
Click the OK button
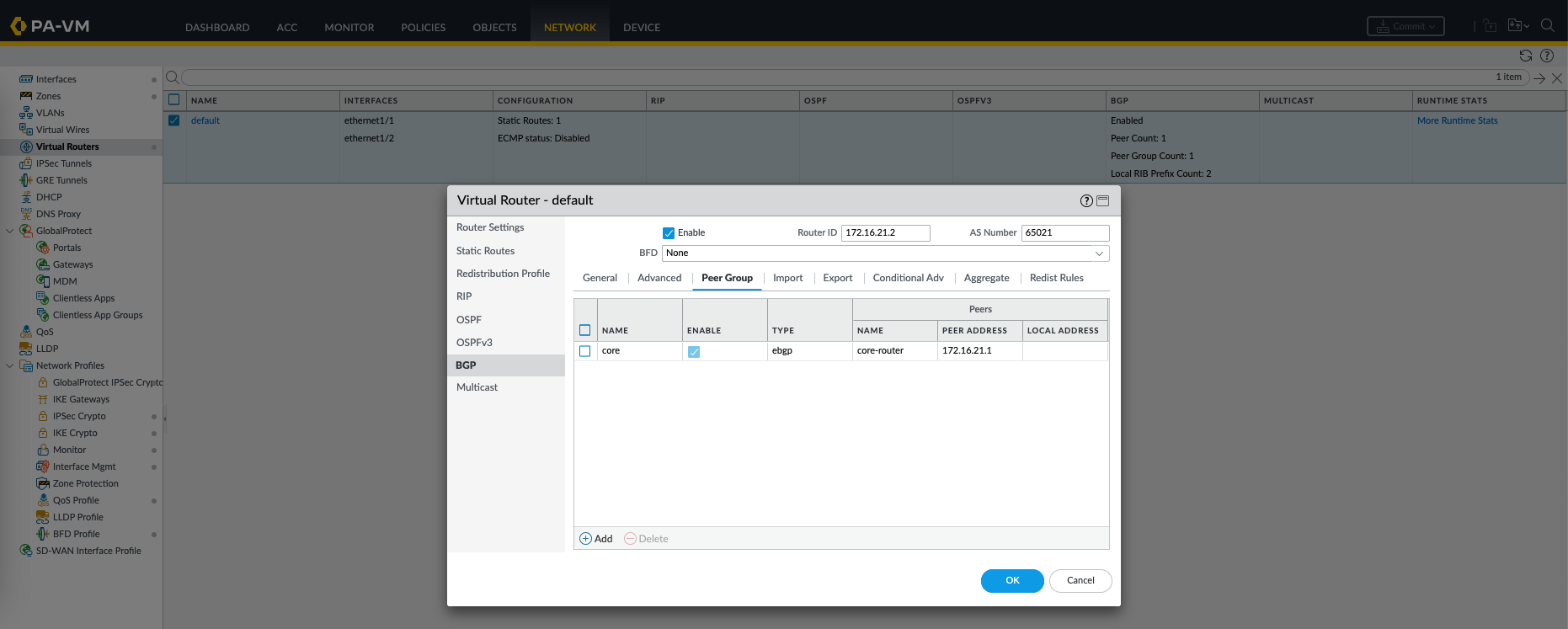click(1012, 581)
